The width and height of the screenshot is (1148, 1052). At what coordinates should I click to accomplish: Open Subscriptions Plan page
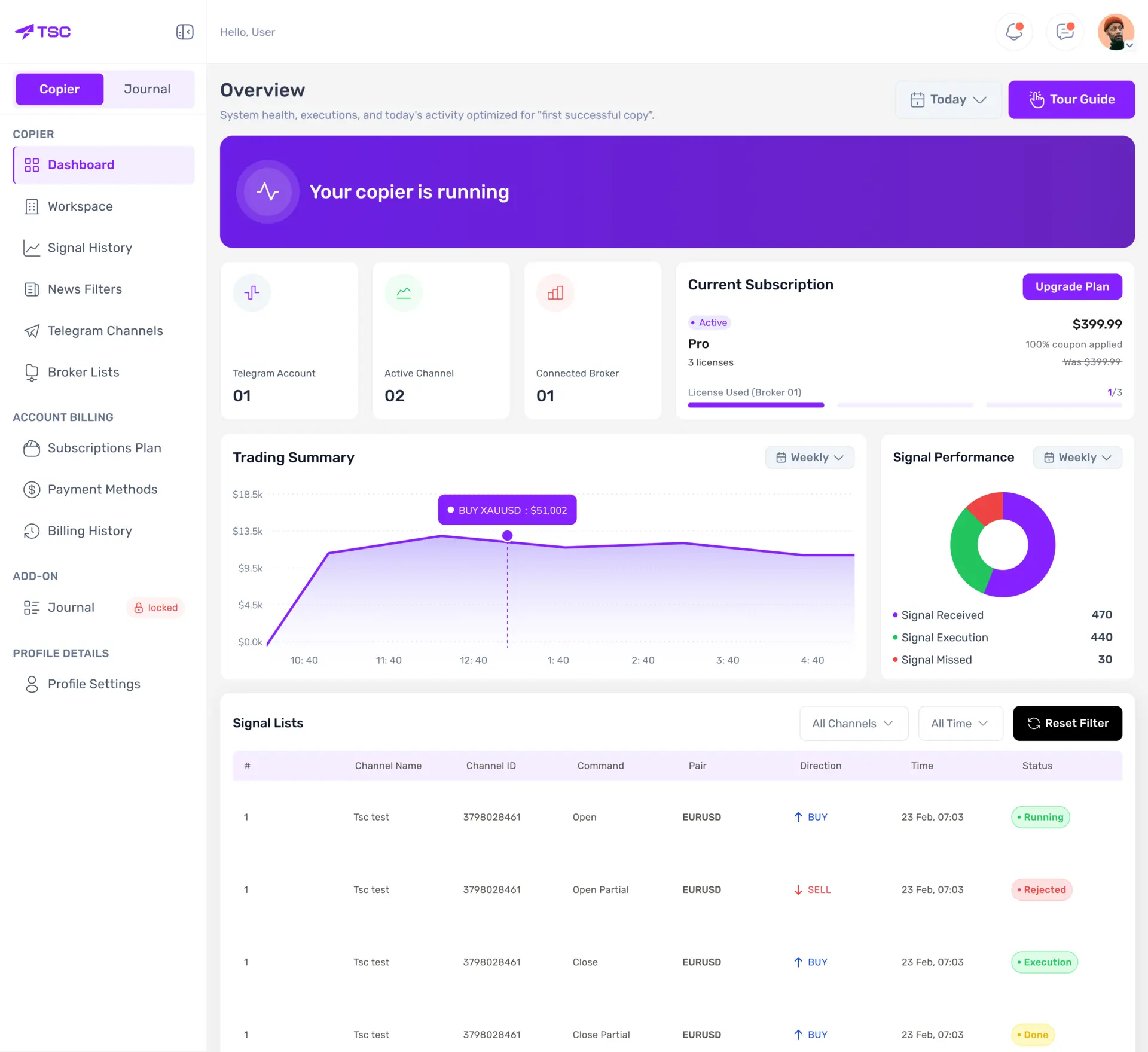click(103, 448)
